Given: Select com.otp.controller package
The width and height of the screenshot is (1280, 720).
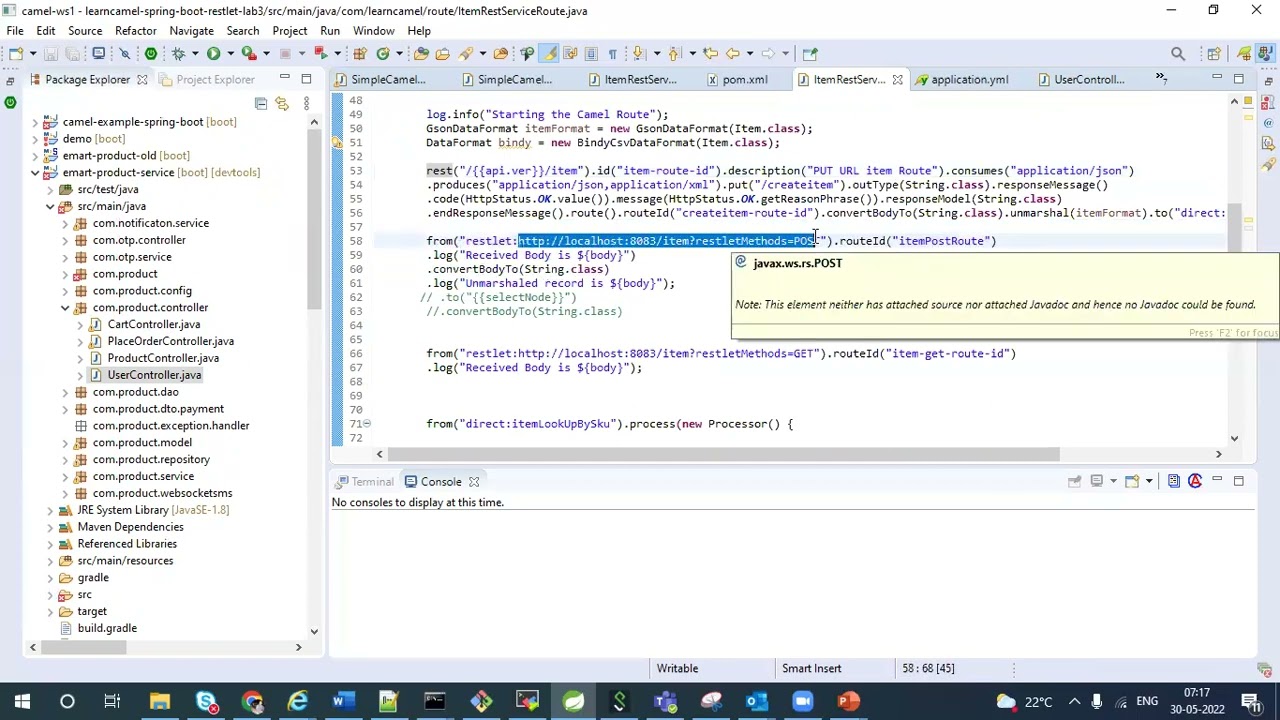Looking at the screenshot, I should 130,240.
